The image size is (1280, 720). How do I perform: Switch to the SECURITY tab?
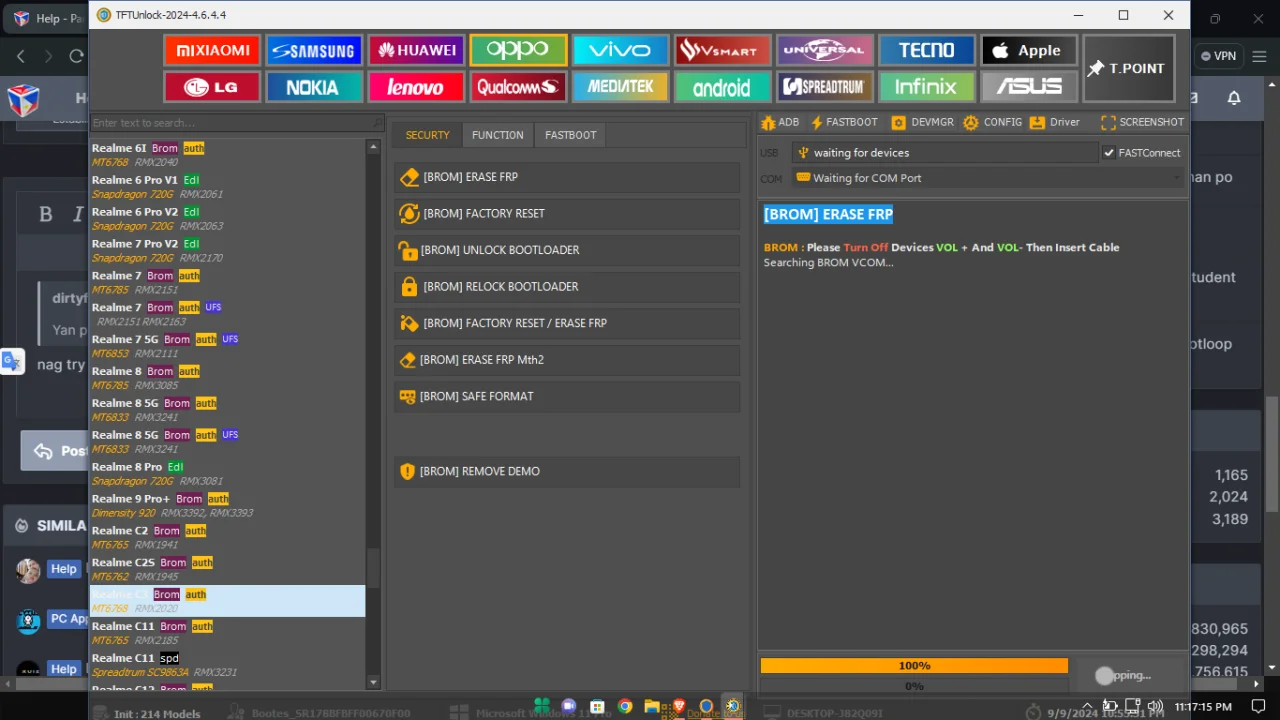(x=427, y=135)
